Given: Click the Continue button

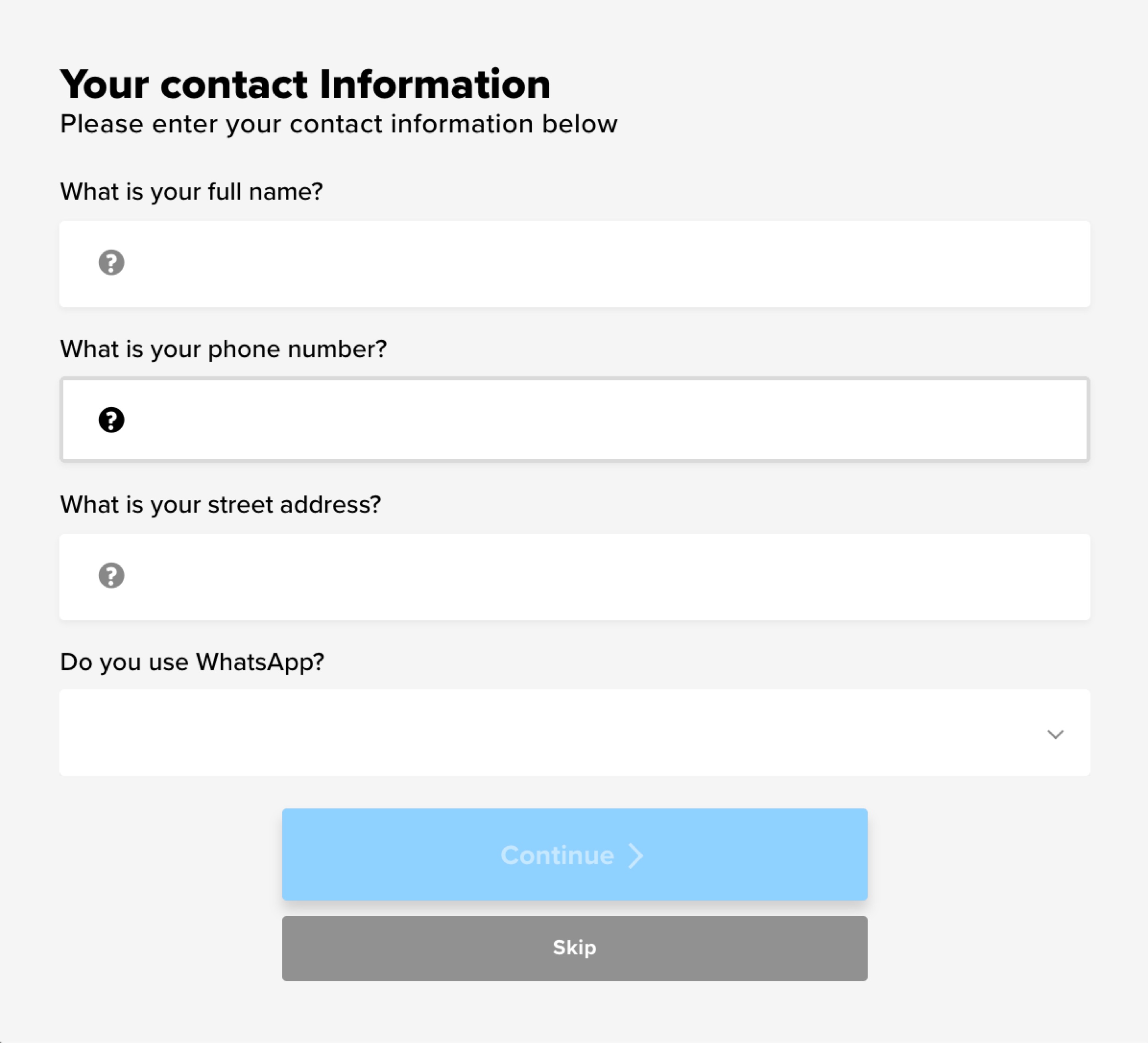Looking at the screenshot, I should [574, 854].
